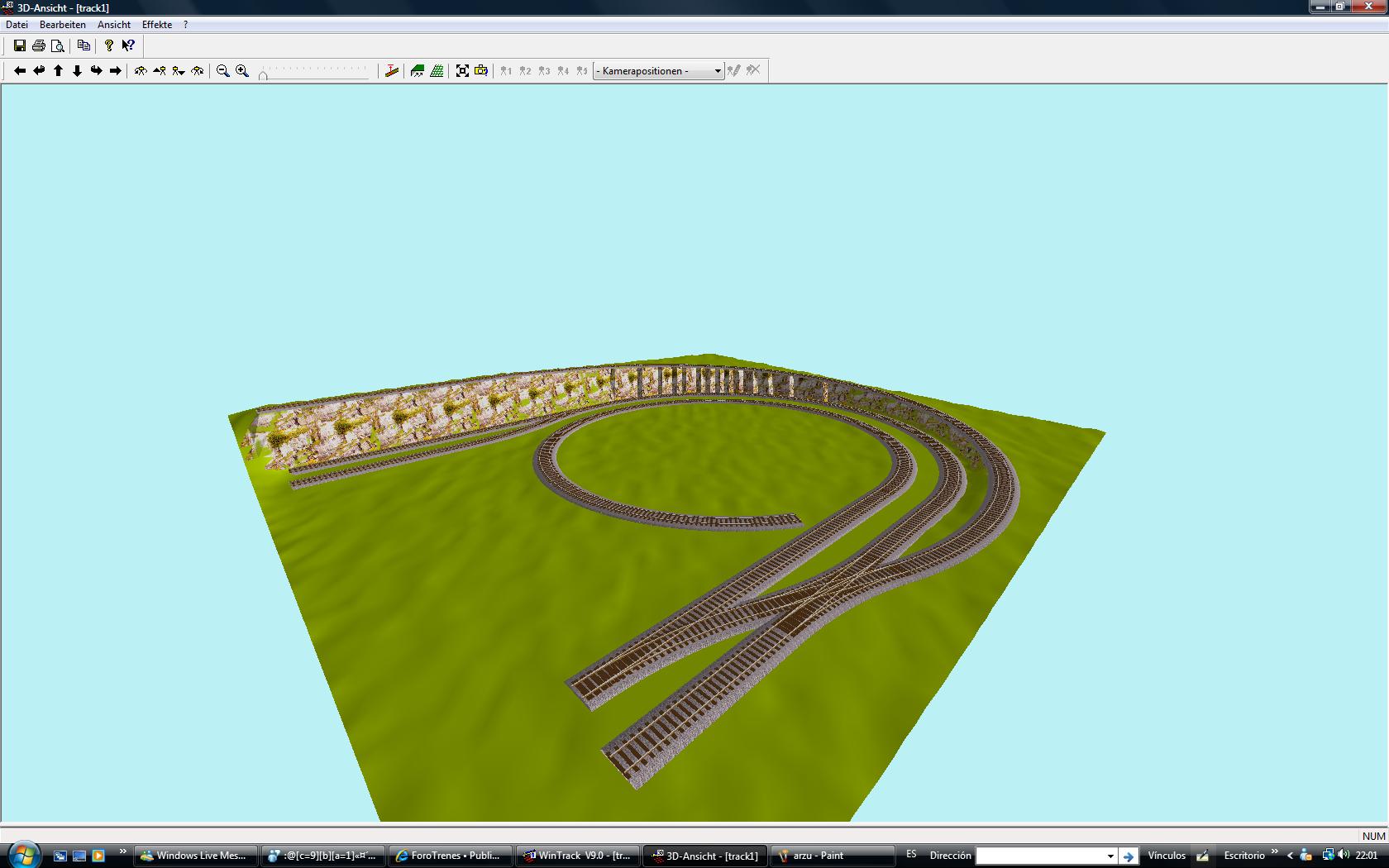Click the fit-to-window frame icon
The height and width of the screenshot is (868, 1389).
coord(462,71)
